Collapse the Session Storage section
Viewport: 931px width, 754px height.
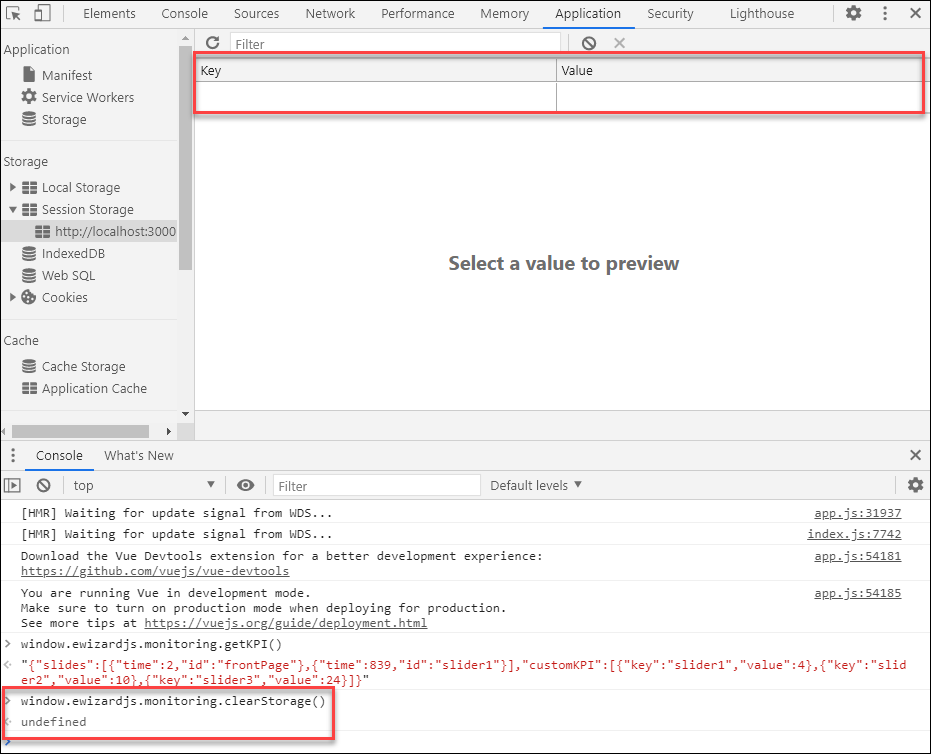click(12, 209)
